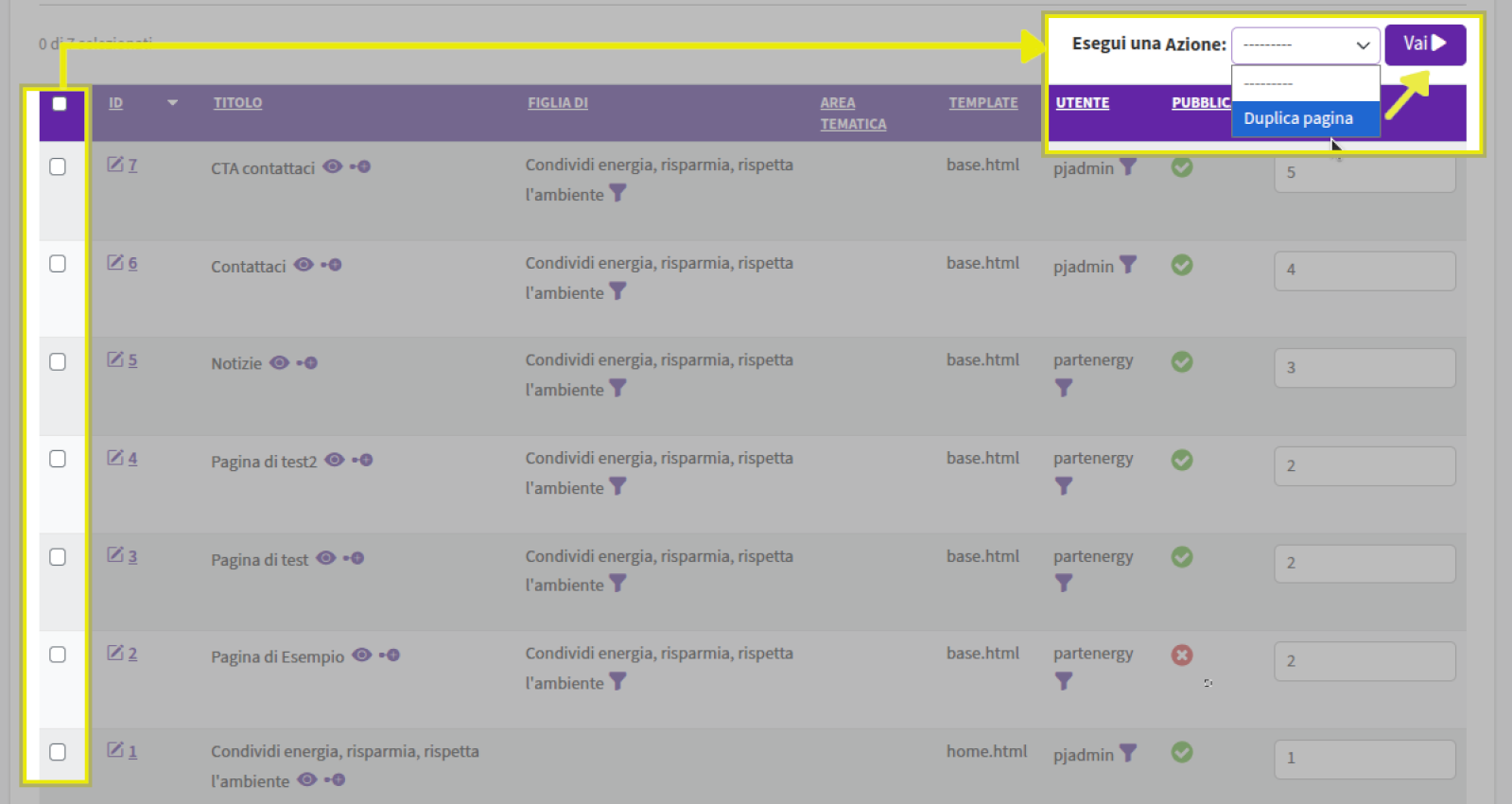Click the add-child icon next to Pagina di test
The height and width of the screenshot is (804, 1512).
(354, 558)
